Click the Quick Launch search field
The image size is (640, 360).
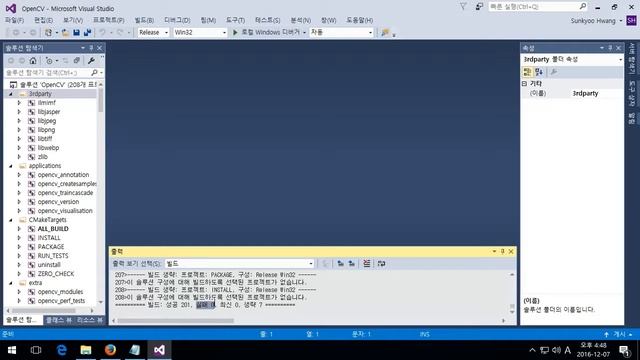pyautogui.click(x=533, y=7)
